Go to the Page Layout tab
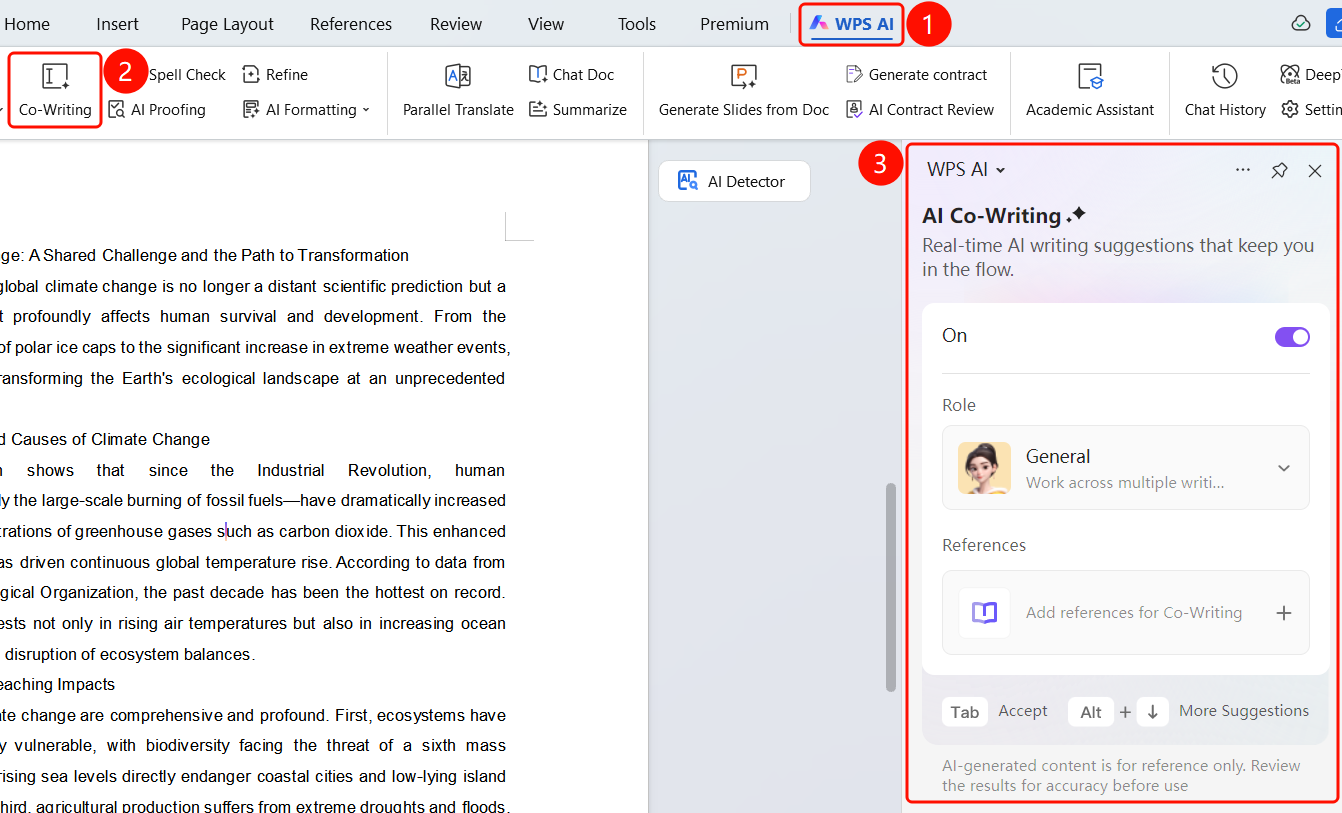Viewport: 1342px width, 813px height. [227, 24]
